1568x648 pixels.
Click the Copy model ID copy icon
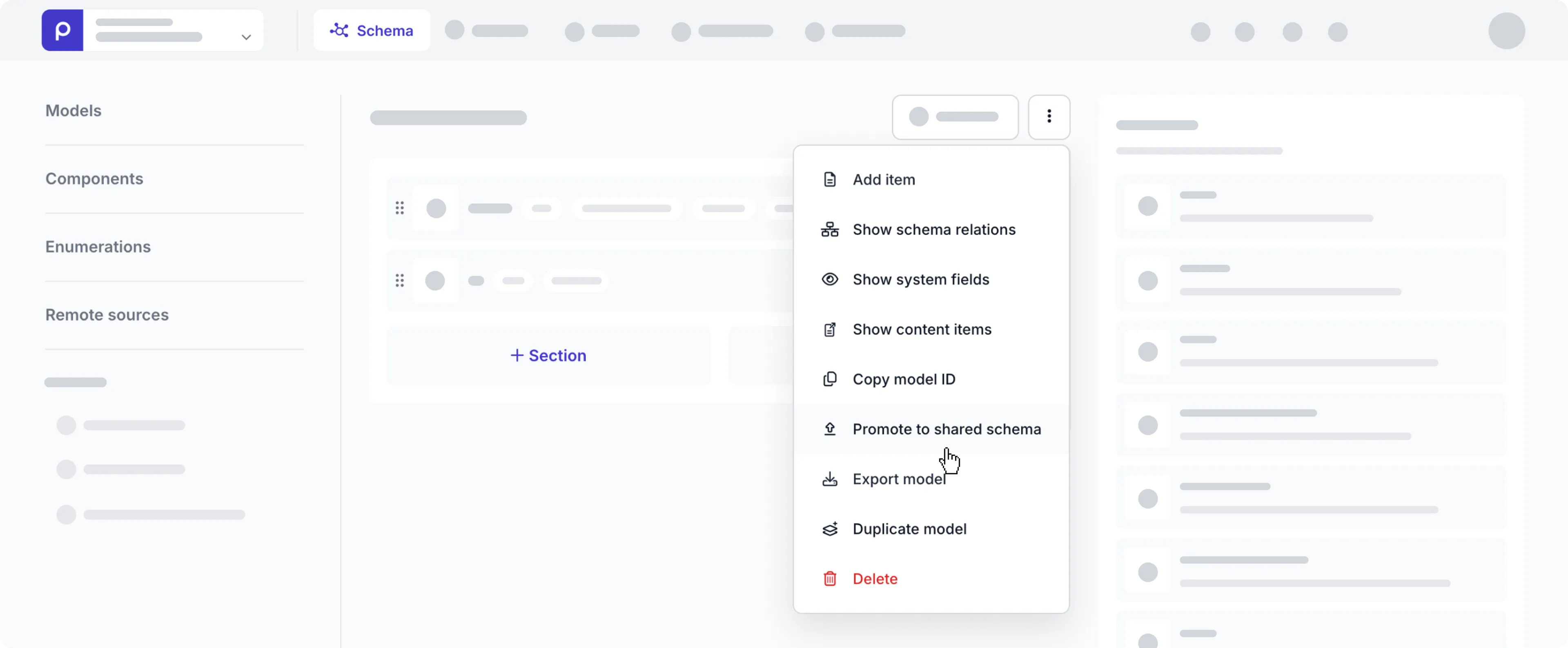[x=829, y=379]
